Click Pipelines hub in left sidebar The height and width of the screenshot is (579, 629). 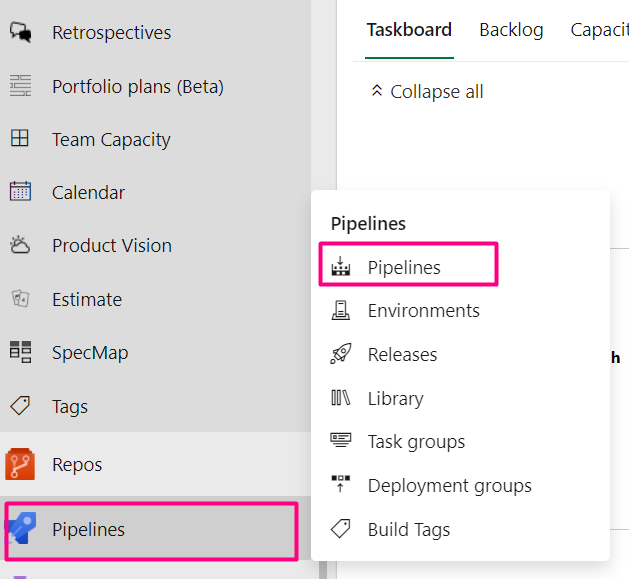pos(89,530)
